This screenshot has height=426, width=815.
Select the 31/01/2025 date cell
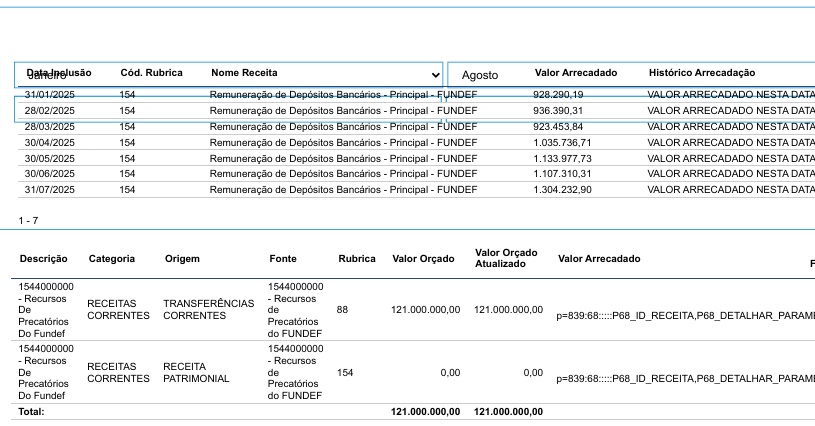pos(50,94)
